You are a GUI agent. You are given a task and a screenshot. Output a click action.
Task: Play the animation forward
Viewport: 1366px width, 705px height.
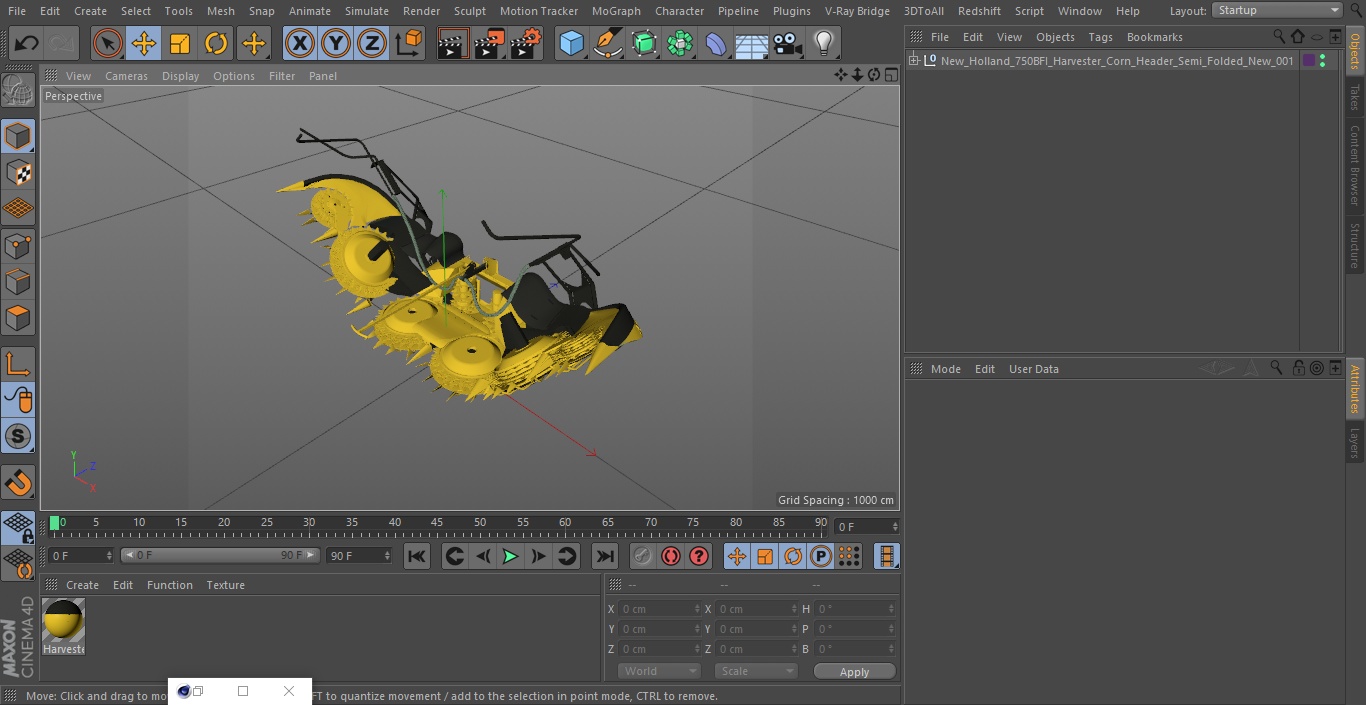coord(510,556)
